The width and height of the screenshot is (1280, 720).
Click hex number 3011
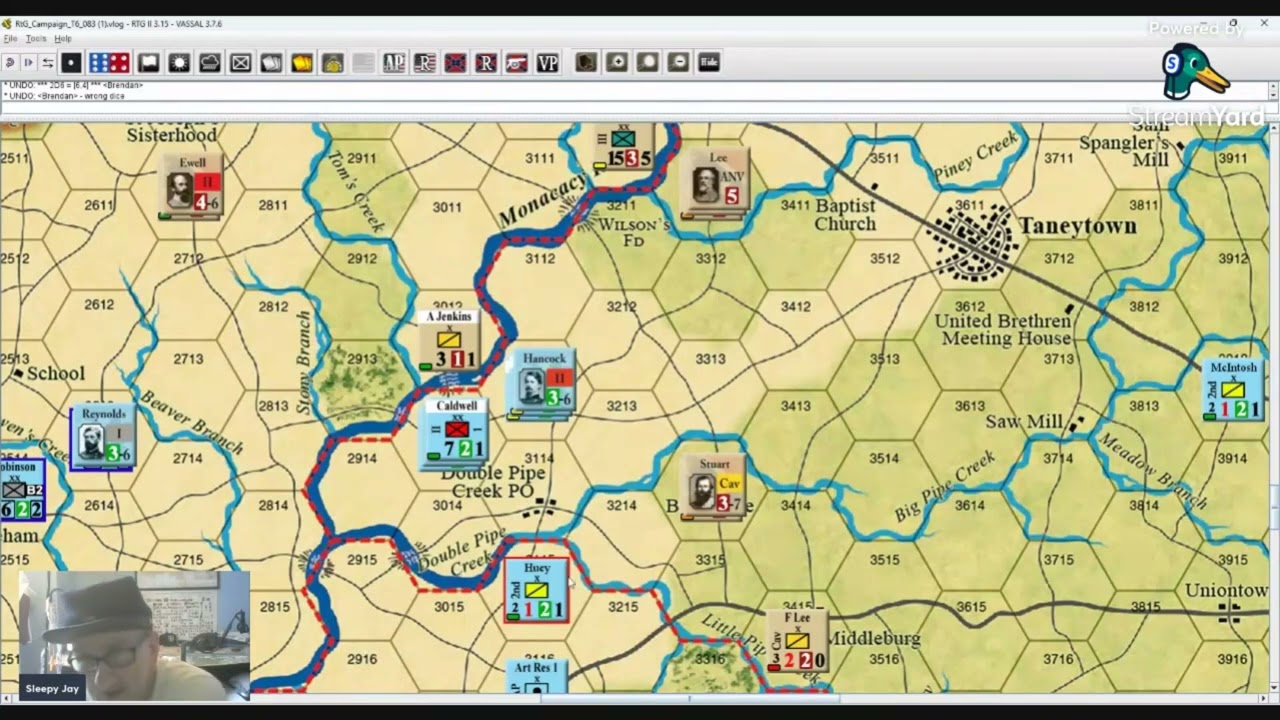(x=447, y=207)
